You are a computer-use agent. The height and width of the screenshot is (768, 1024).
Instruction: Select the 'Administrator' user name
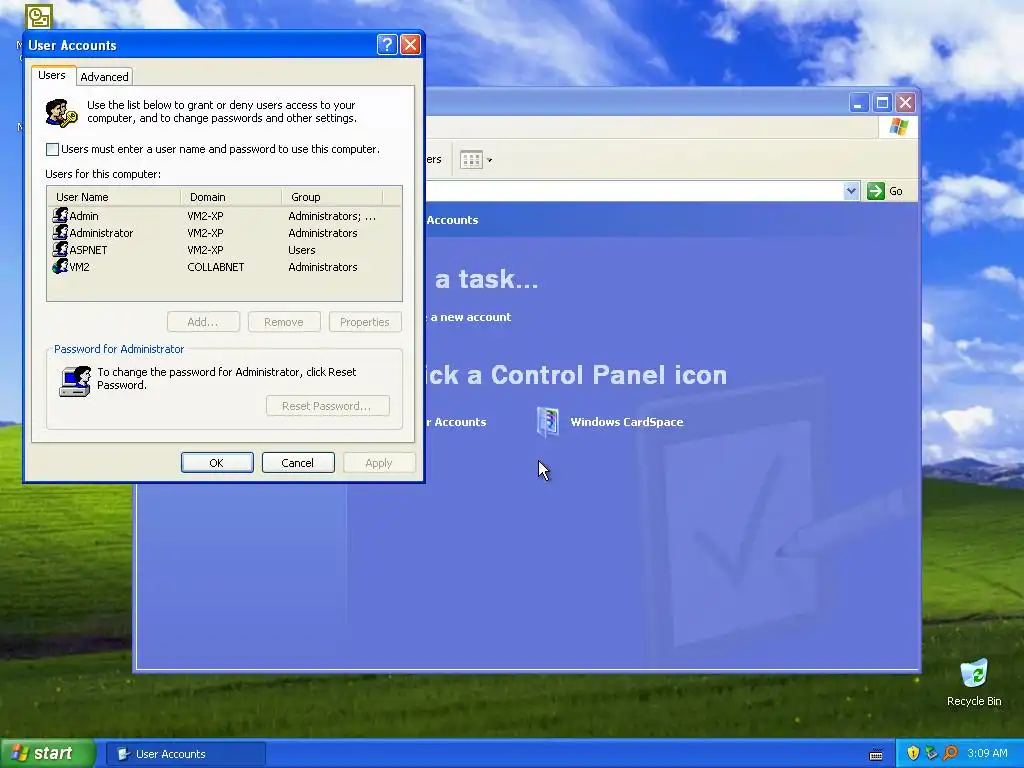[x=101, y=233]
